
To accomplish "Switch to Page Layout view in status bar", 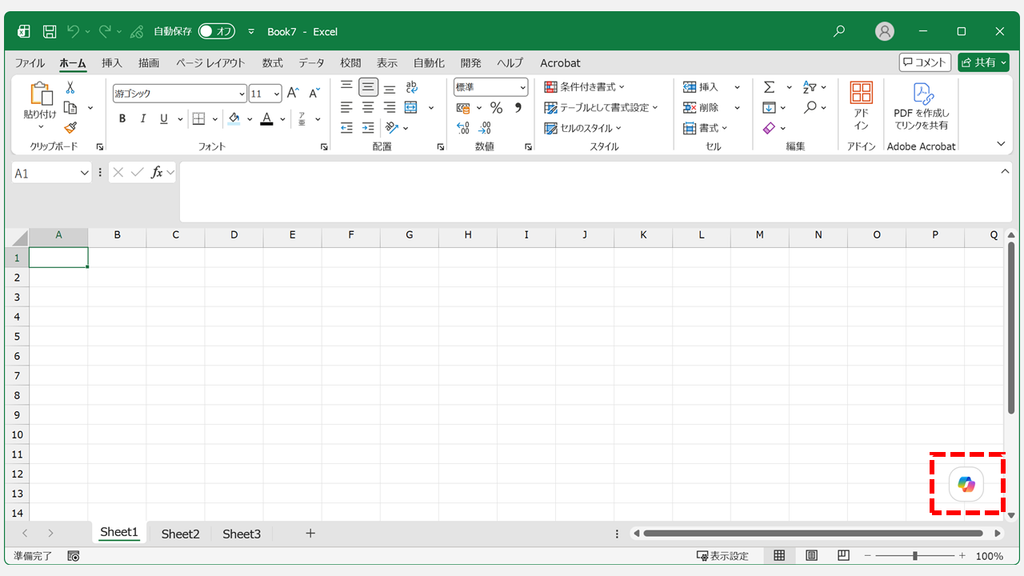I will [812, 556].
